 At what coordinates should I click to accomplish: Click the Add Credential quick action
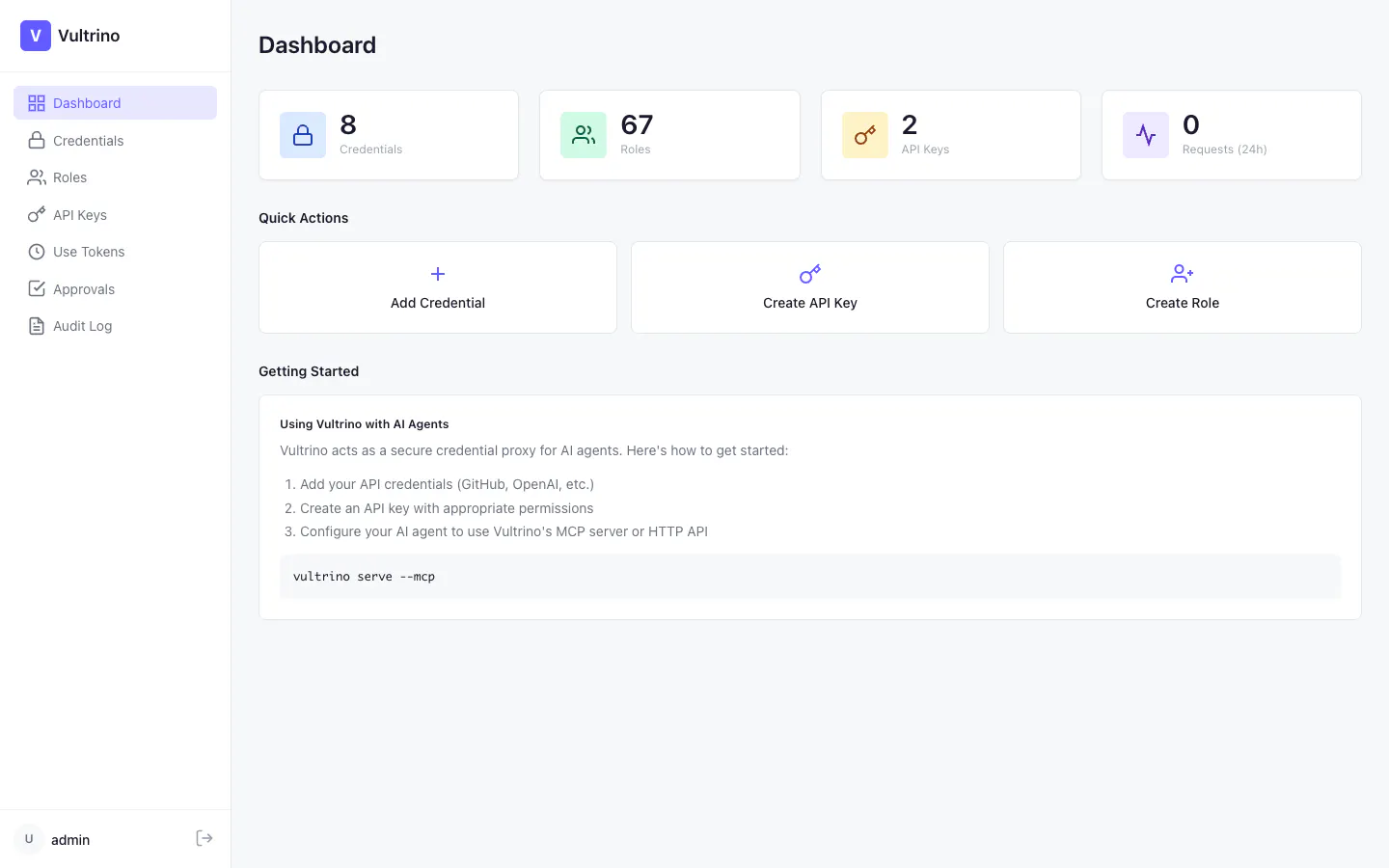click(x=438, y=287)
